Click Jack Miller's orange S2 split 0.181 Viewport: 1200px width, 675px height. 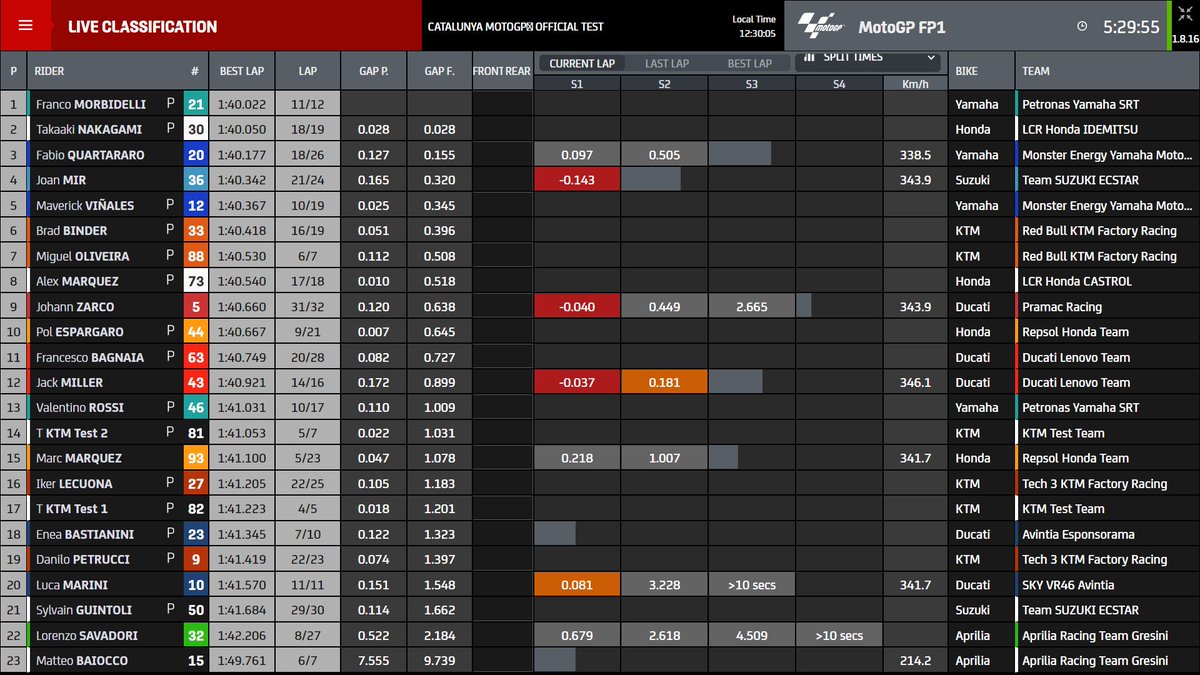point(664,382)
